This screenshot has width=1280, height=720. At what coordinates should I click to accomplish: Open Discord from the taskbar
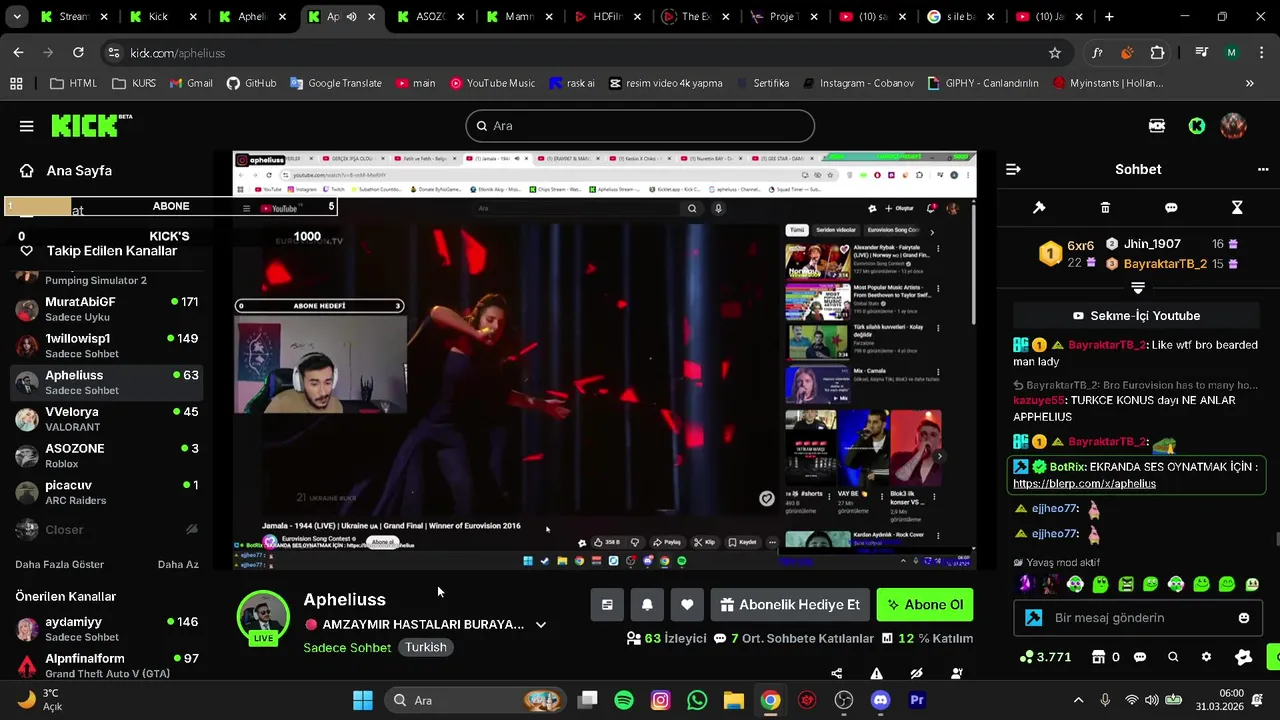tap(880, 700)
